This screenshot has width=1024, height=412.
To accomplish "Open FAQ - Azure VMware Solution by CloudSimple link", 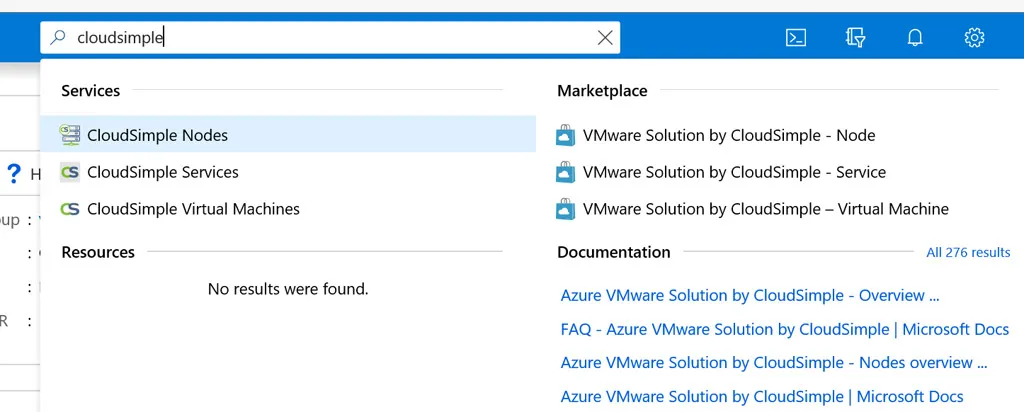I will click(x=785, y=329).
